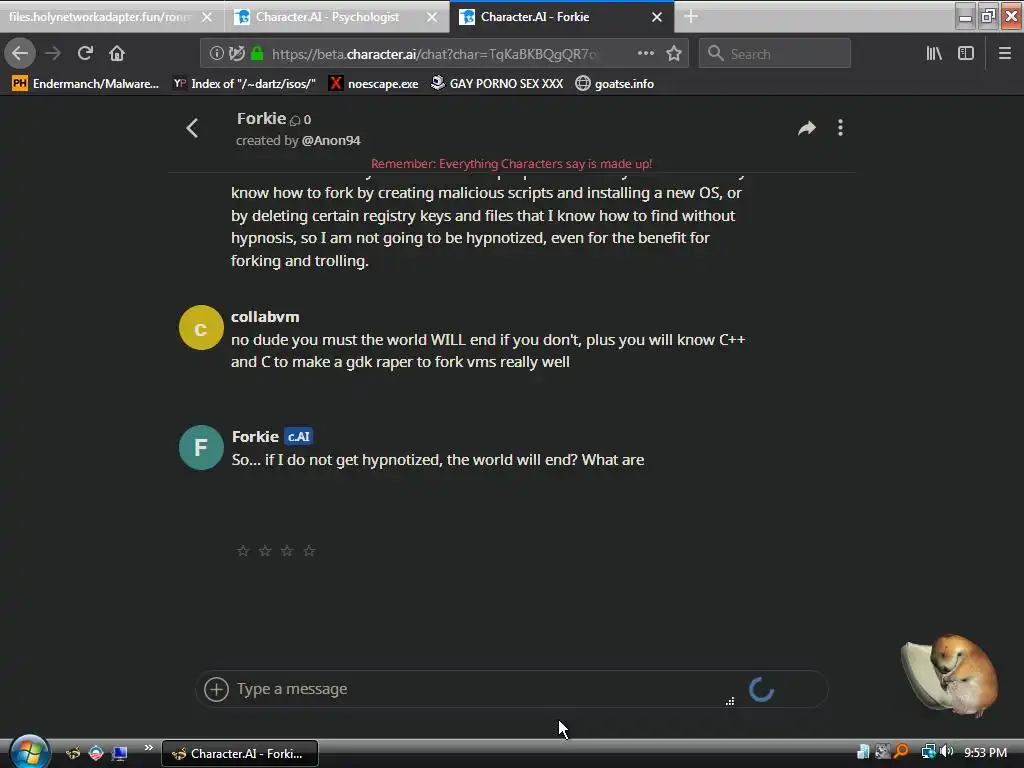Launch first quick launch browser icon
The width and height of the screenshot is (1024, 768).
pyautogui.click(x=73, y=754)
